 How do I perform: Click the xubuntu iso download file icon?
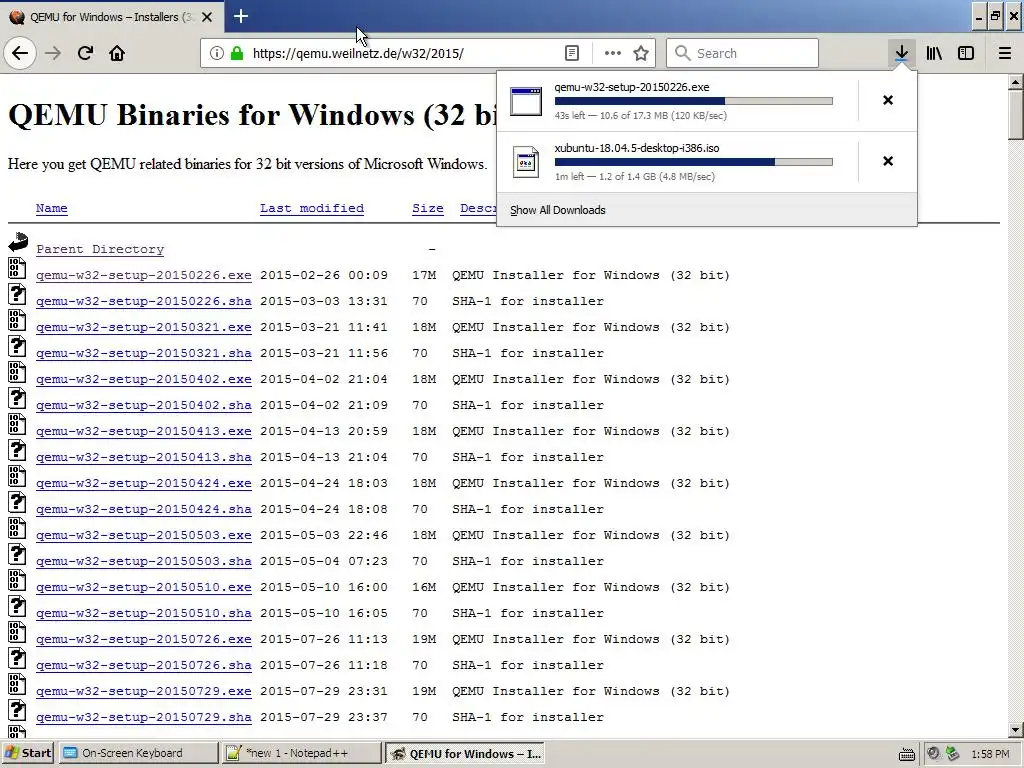(x=526, y=162)
